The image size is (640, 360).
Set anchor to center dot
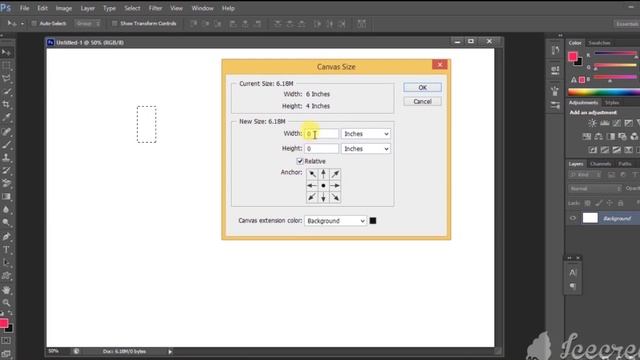point(323,186)
